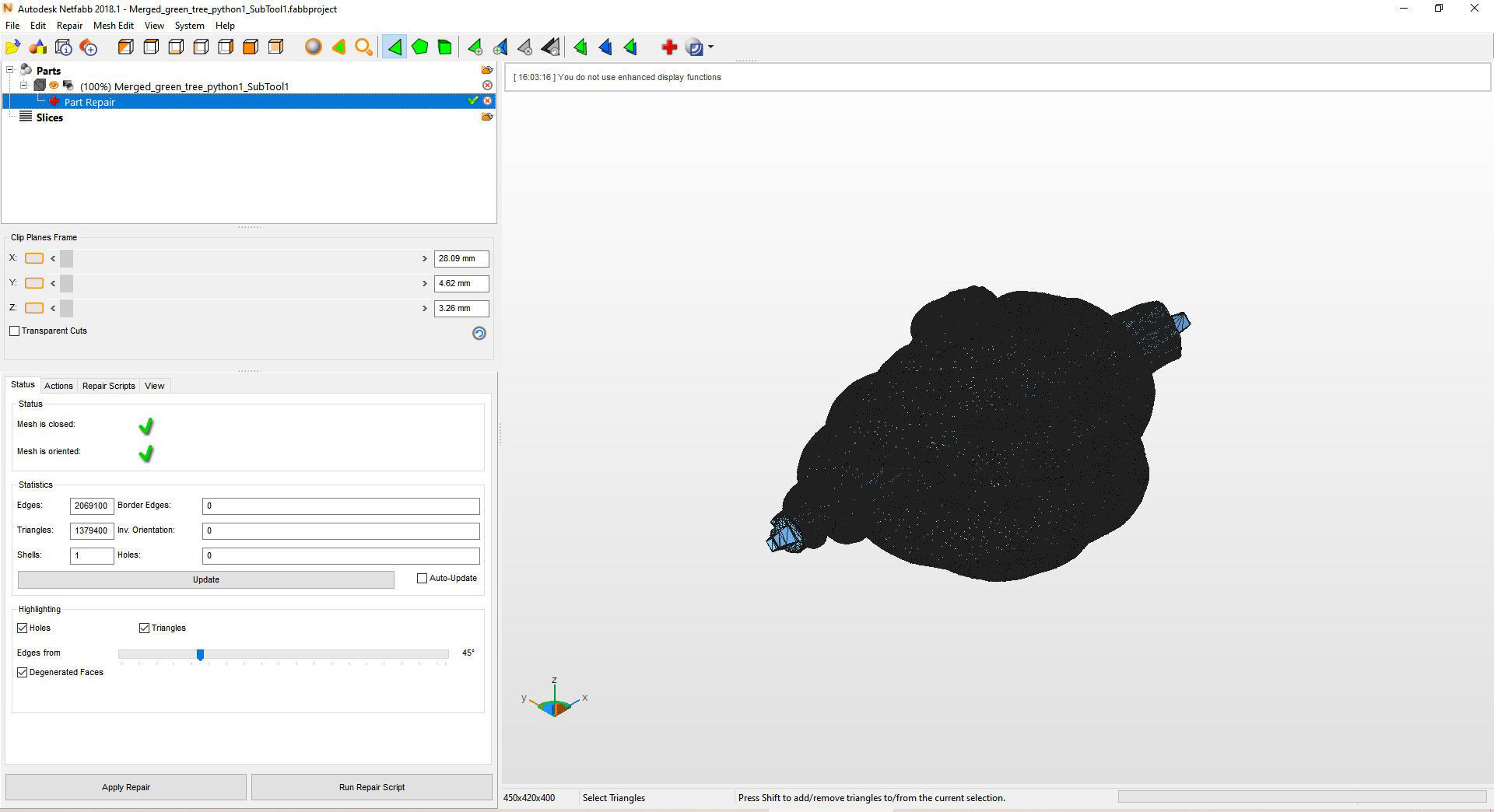The height and width of the screenshot is (812, 1494).
Task: Click the remove selected triangles icon (gray triangle with x)
Action: pyautogui.click(x=525, y=47)
